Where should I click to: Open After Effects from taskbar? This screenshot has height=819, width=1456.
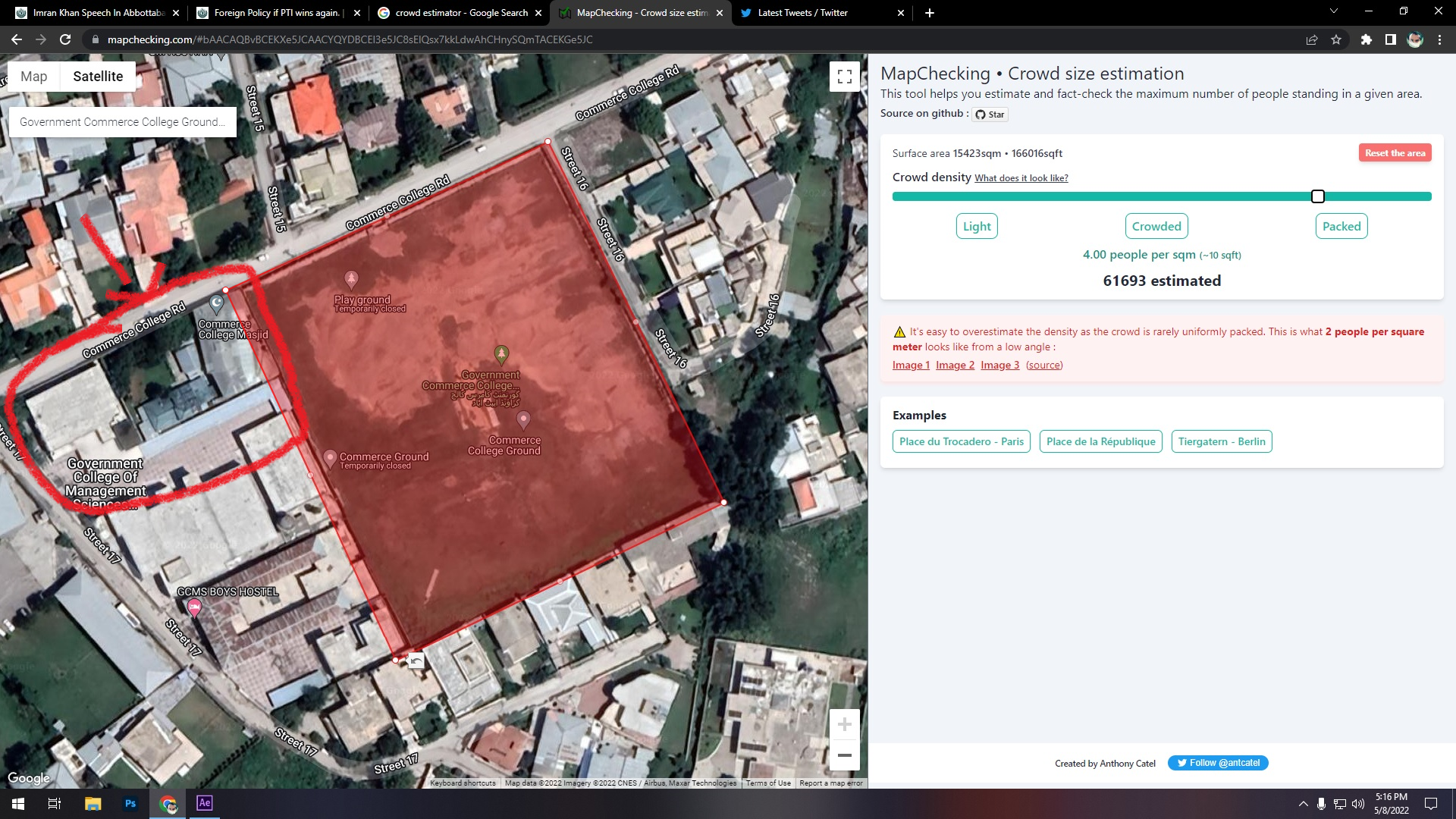[205, 803]
